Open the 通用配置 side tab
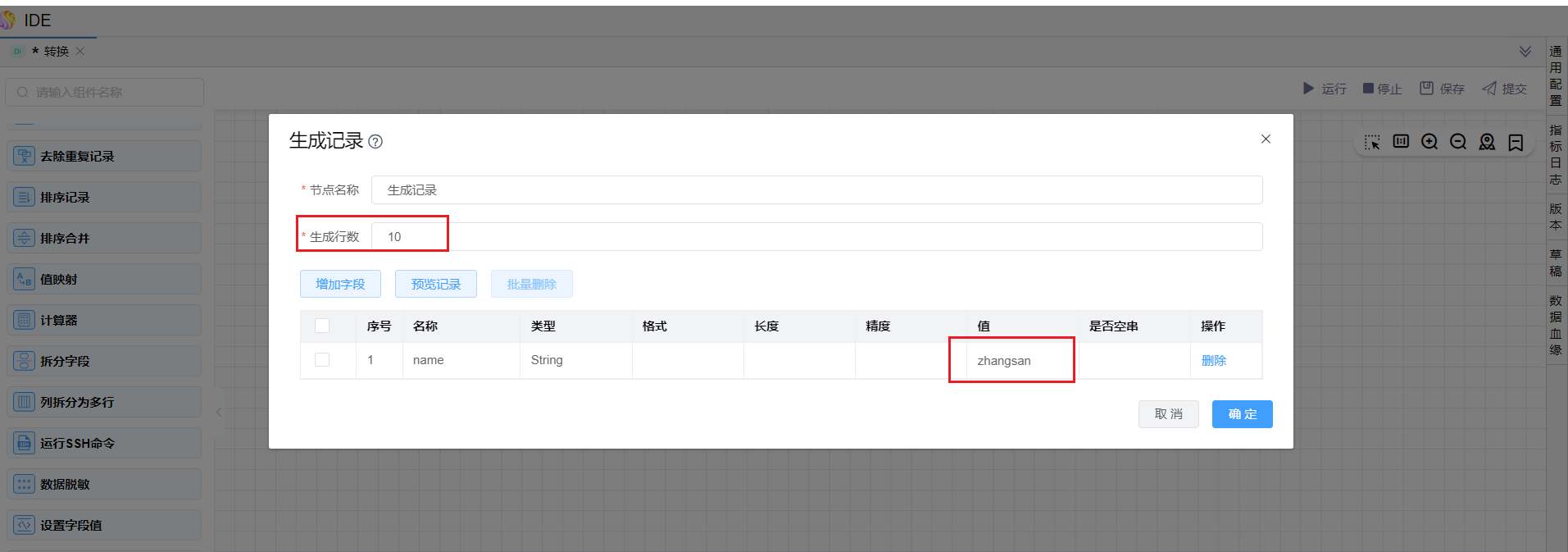The image size is (1568, 552). [1556, 75]
